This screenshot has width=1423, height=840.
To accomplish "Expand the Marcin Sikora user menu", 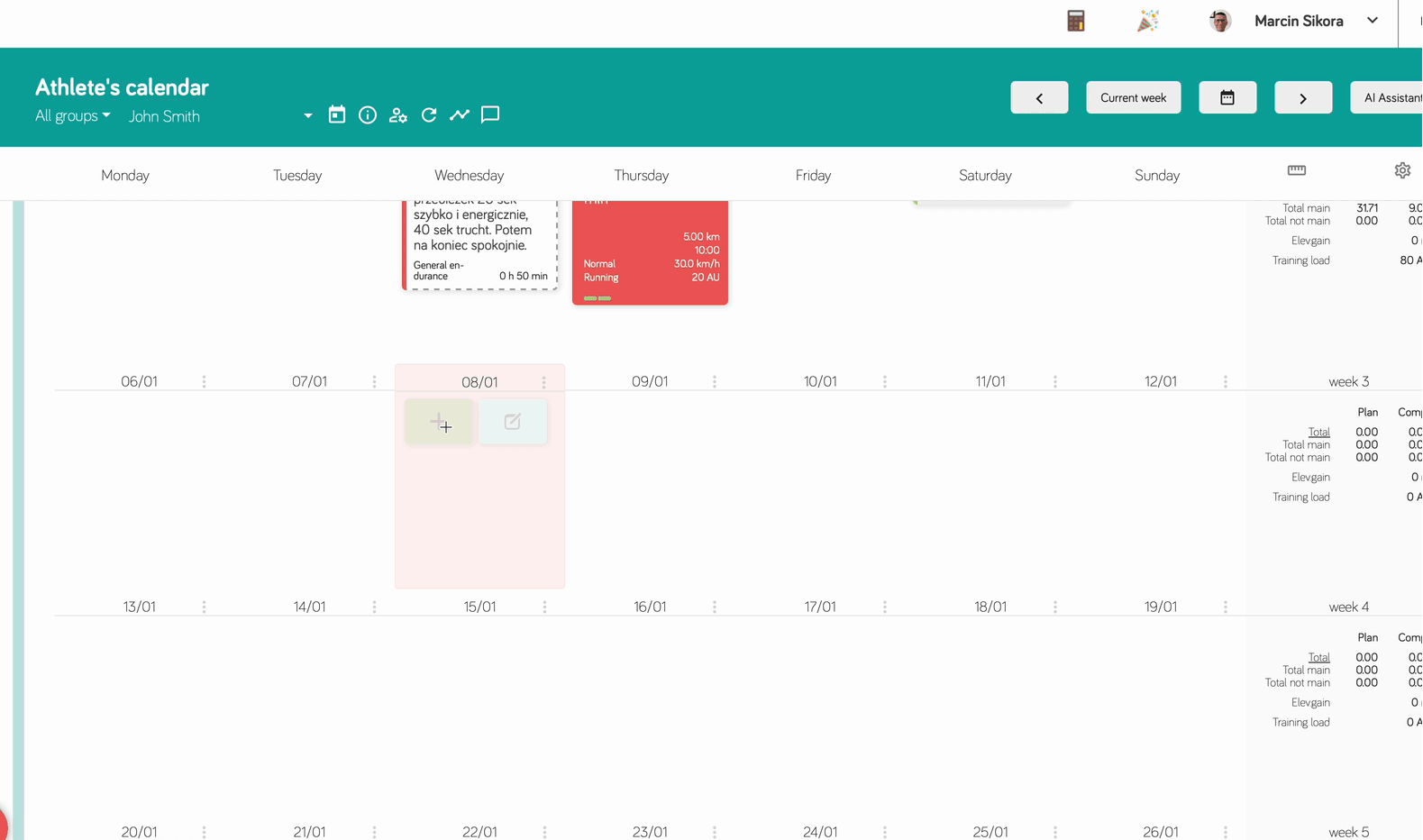I will 1372,21.
